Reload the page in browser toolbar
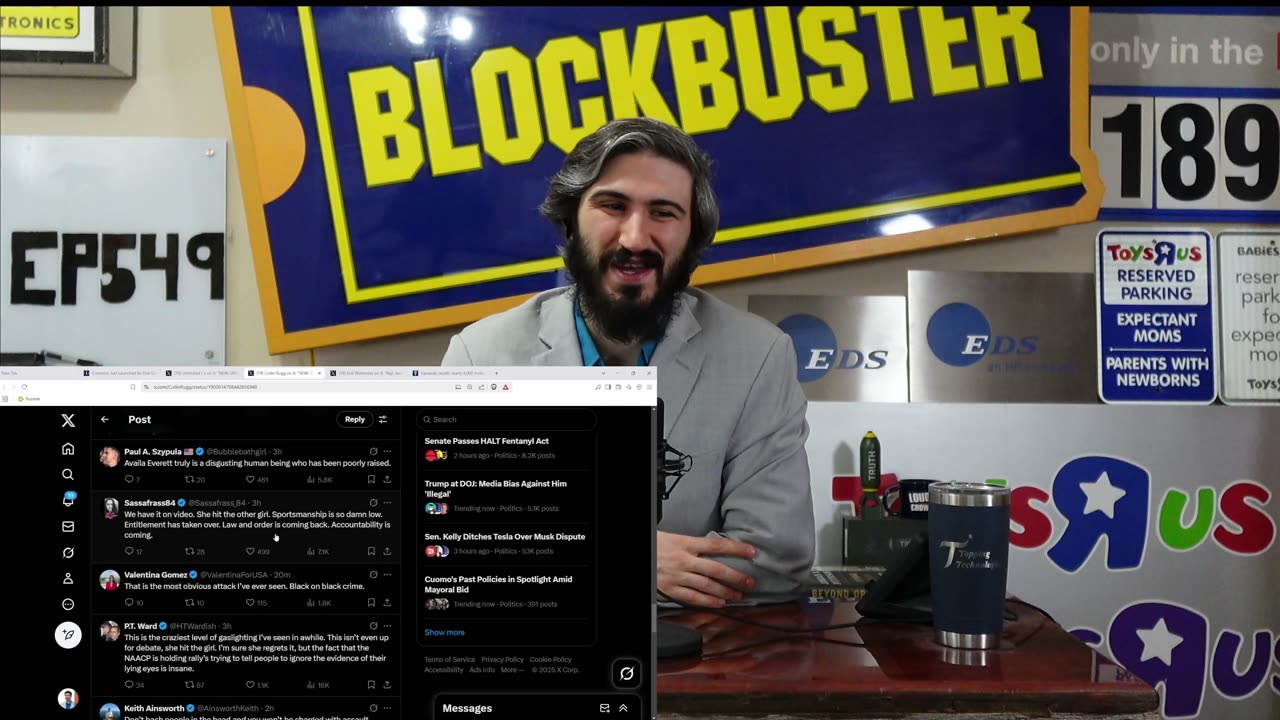The height and width of the screenshot is (720, 1280). pos(24,387)
